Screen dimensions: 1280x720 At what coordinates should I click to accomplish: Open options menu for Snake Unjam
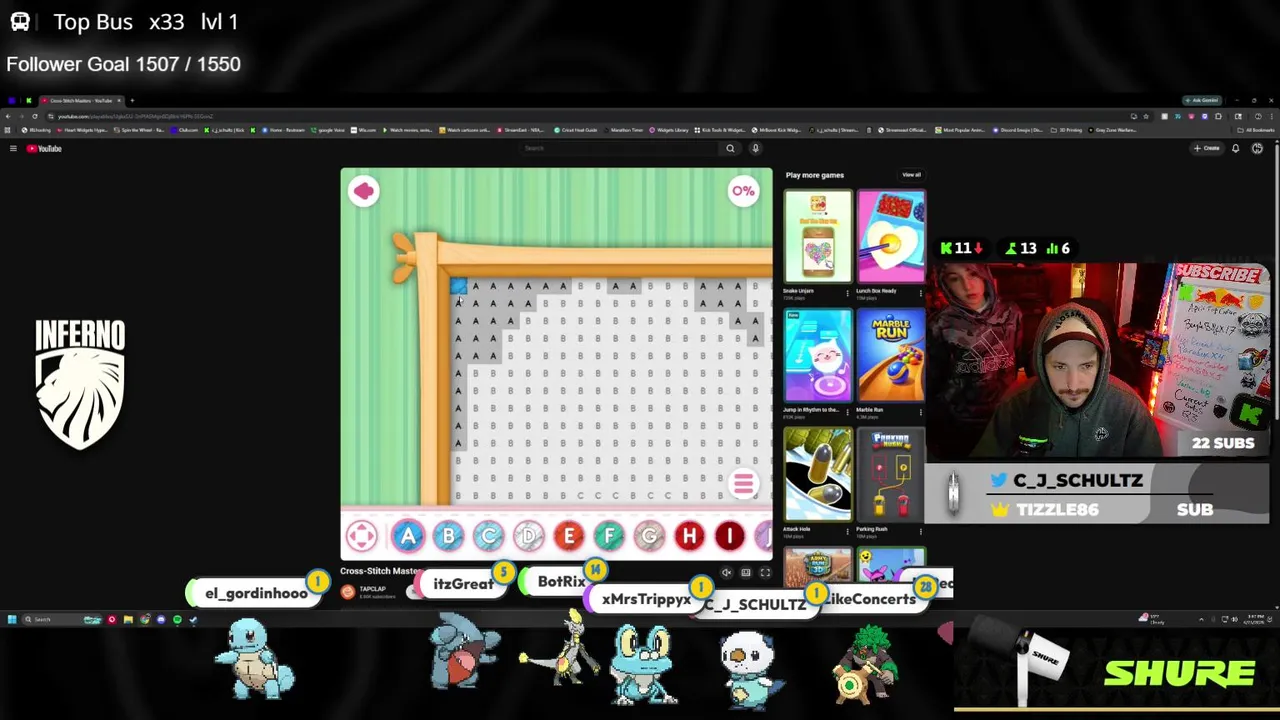(x=847, y=293)
